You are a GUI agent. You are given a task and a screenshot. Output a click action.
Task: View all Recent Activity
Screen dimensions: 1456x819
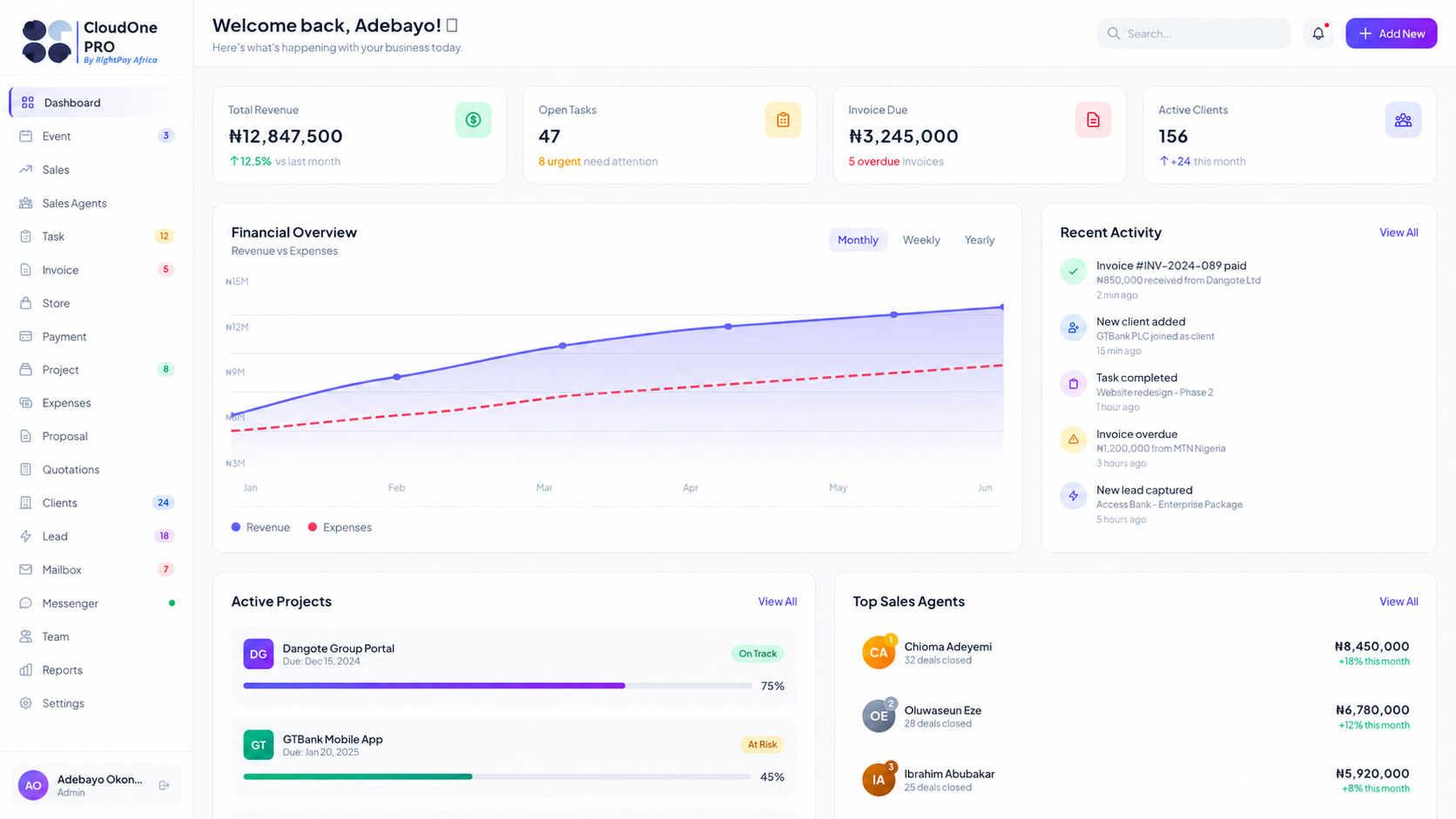(x=1399, y=232)
